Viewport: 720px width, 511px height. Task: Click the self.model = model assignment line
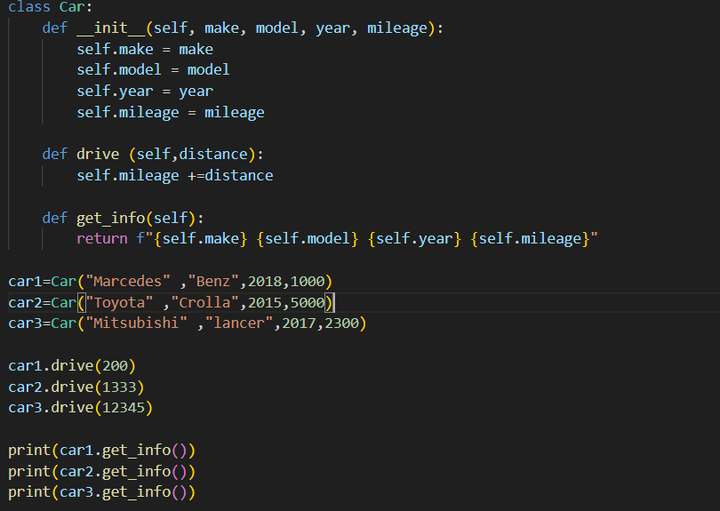click(x=152, y=70)
